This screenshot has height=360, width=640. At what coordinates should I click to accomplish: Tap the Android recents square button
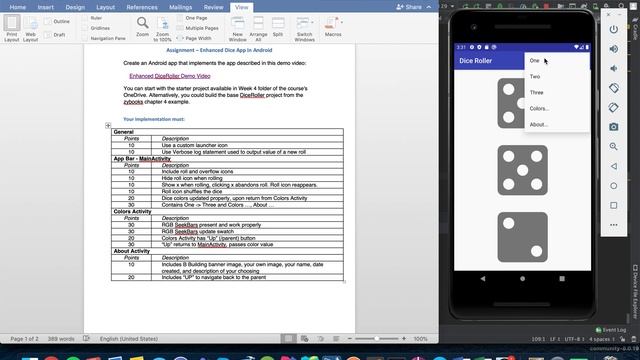click(x=562, y=278)
